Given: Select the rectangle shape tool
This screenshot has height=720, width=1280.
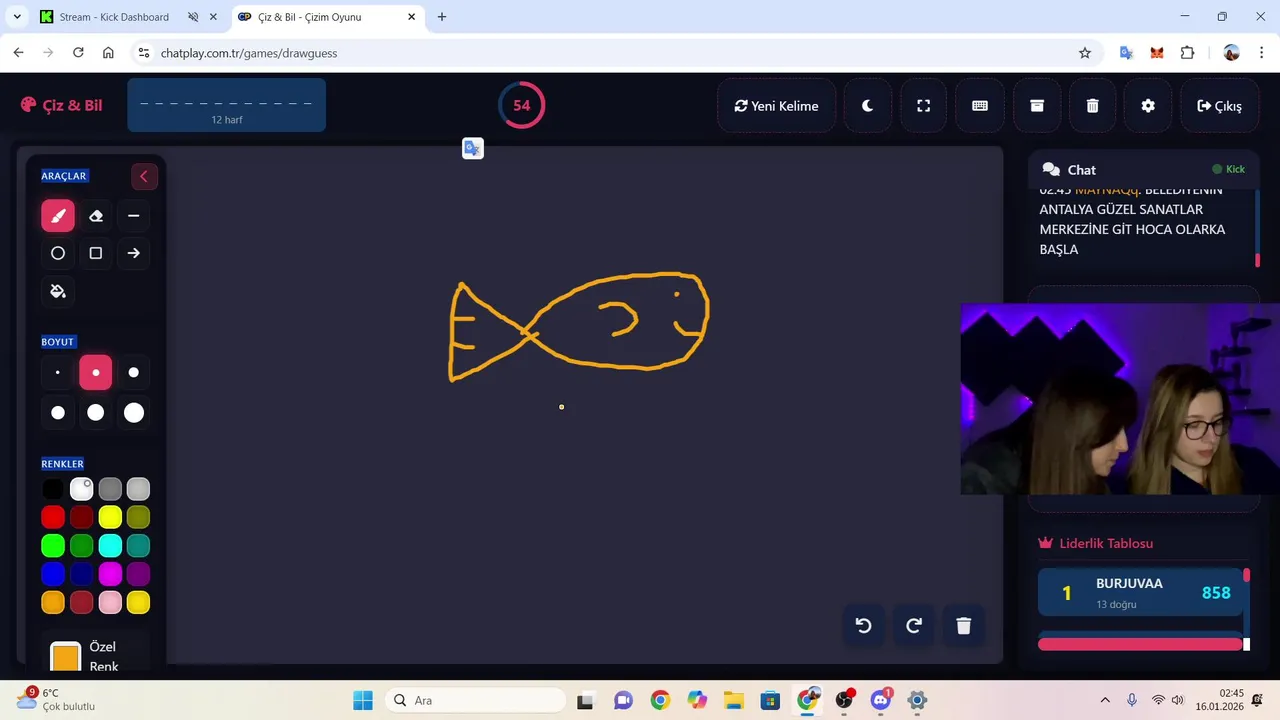Looking at the screenshot, I should 96,253.
